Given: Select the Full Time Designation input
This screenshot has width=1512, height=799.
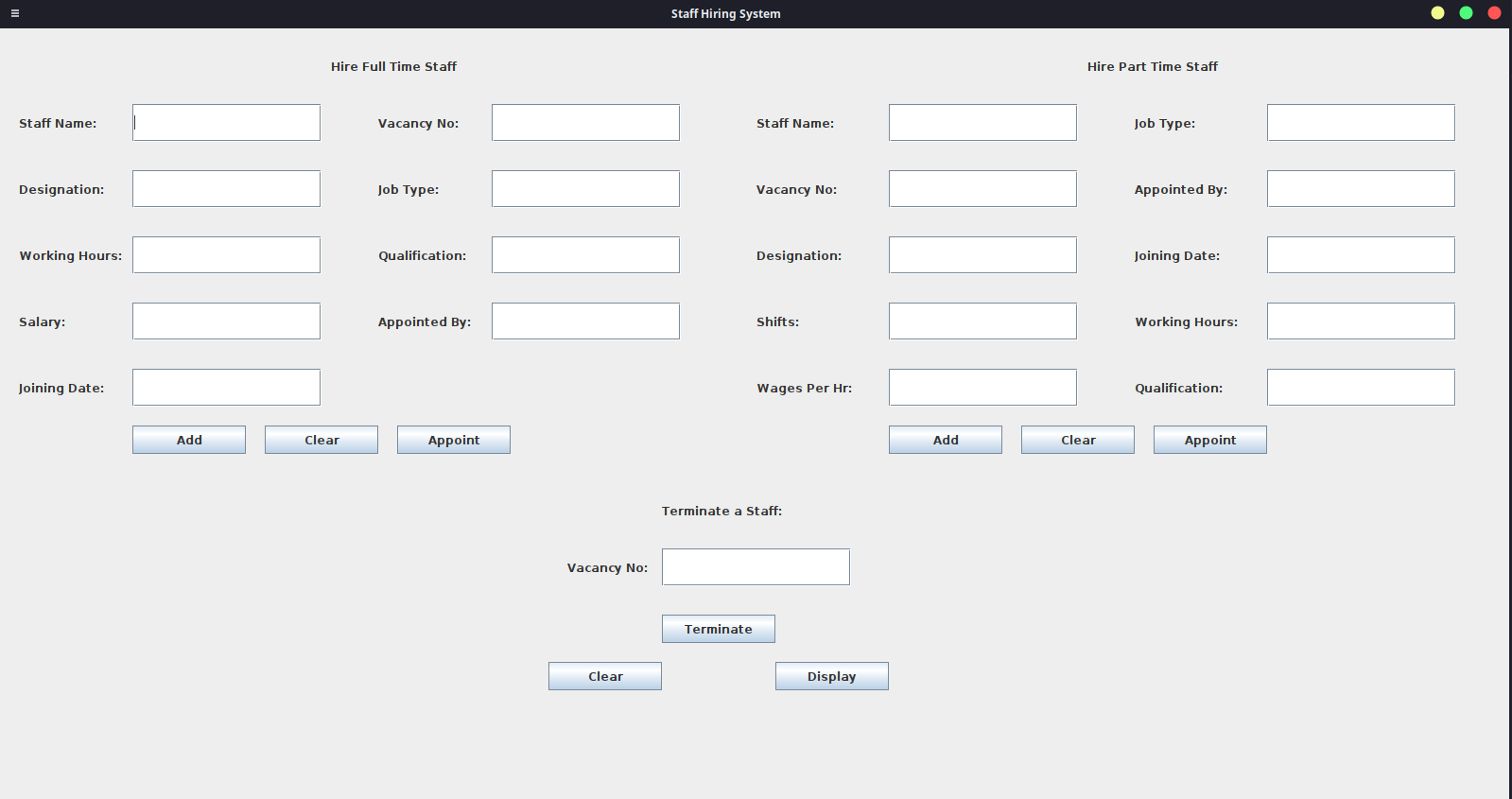Looking at the screenshot, I should tap(226, 189).
